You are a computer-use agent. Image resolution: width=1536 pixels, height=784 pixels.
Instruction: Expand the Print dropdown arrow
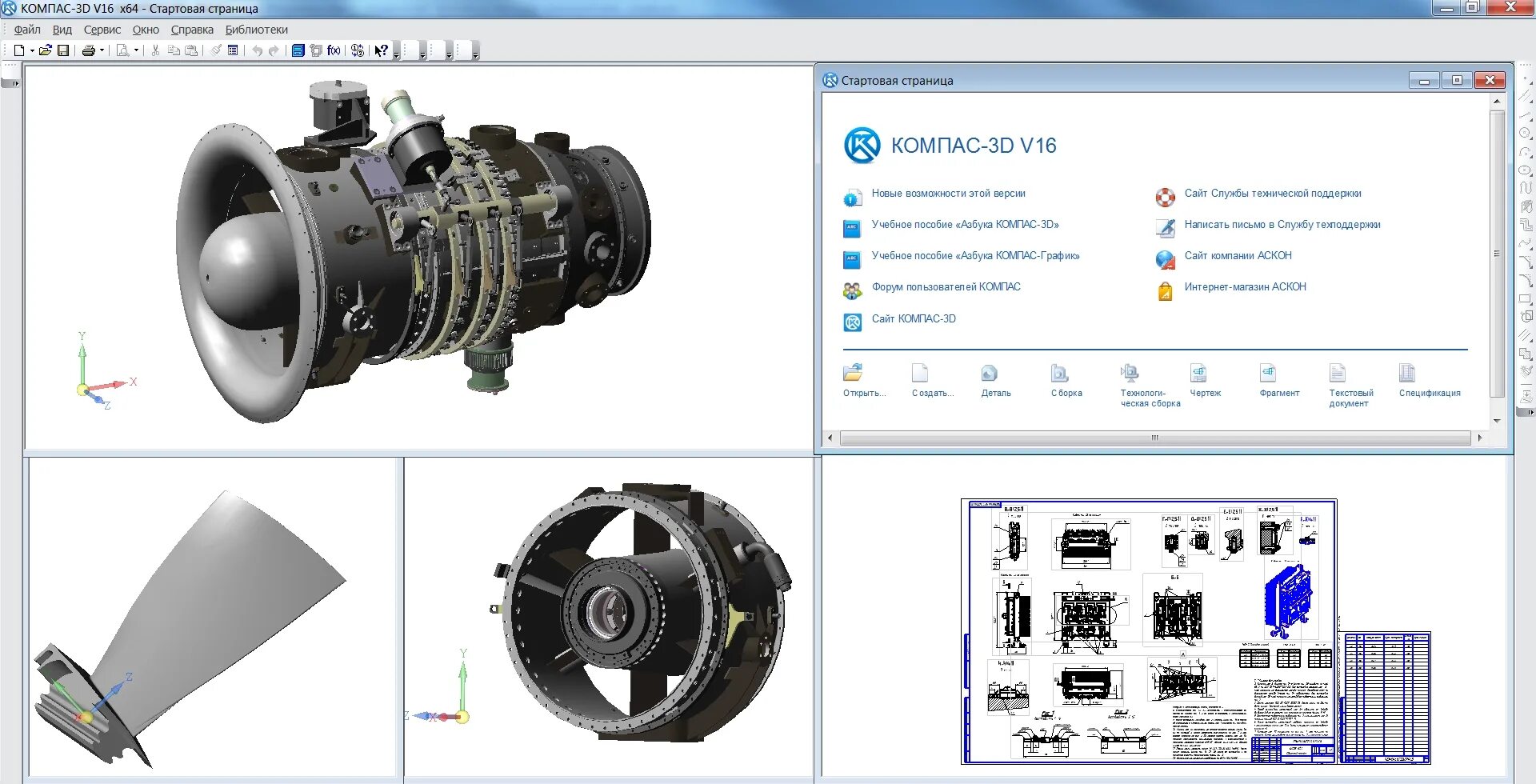[x=102, y=50]
